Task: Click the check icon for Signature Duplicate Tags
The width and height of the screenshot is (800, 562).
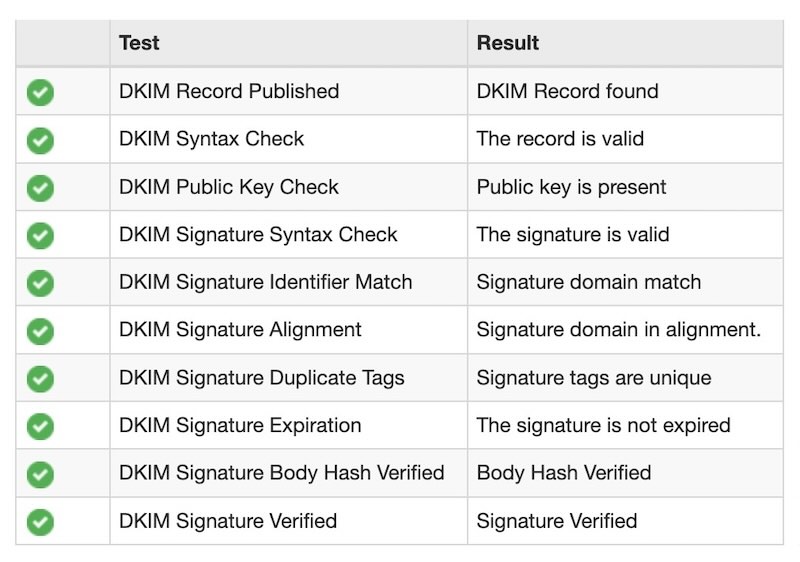Action: click(x=40, y=379)
